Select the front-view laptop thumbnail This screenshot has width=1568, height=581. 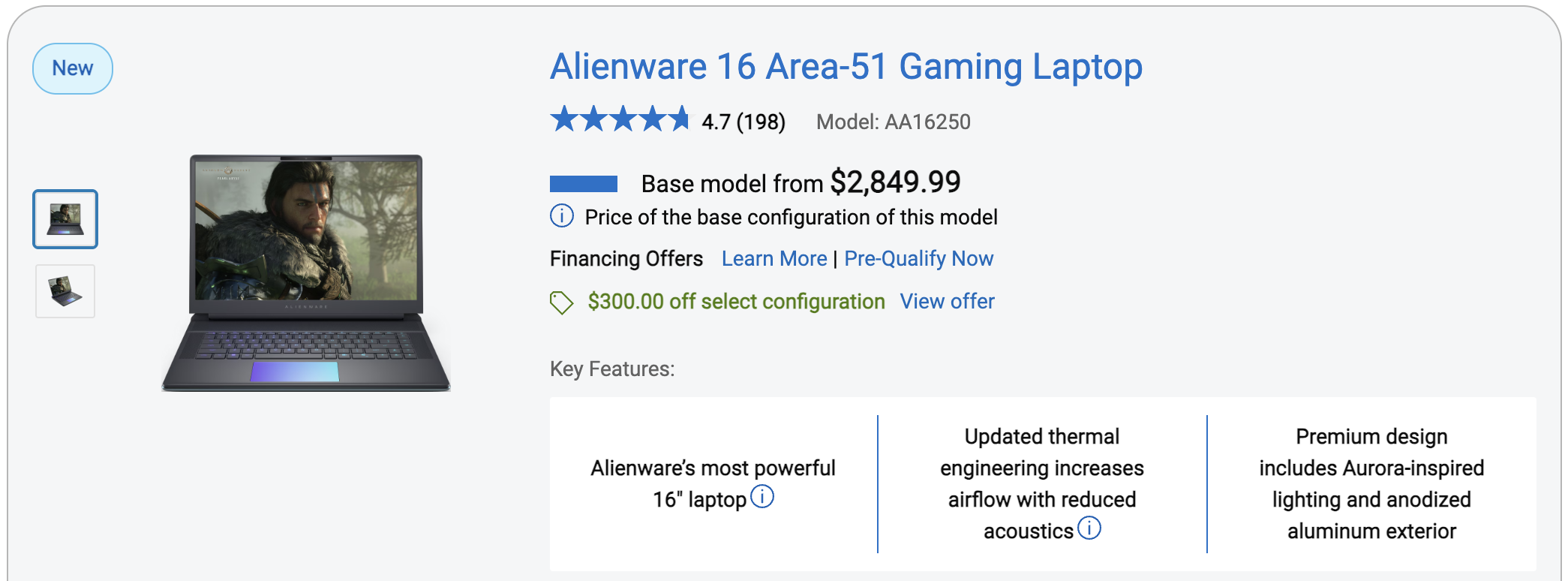(x=65, y=219)
